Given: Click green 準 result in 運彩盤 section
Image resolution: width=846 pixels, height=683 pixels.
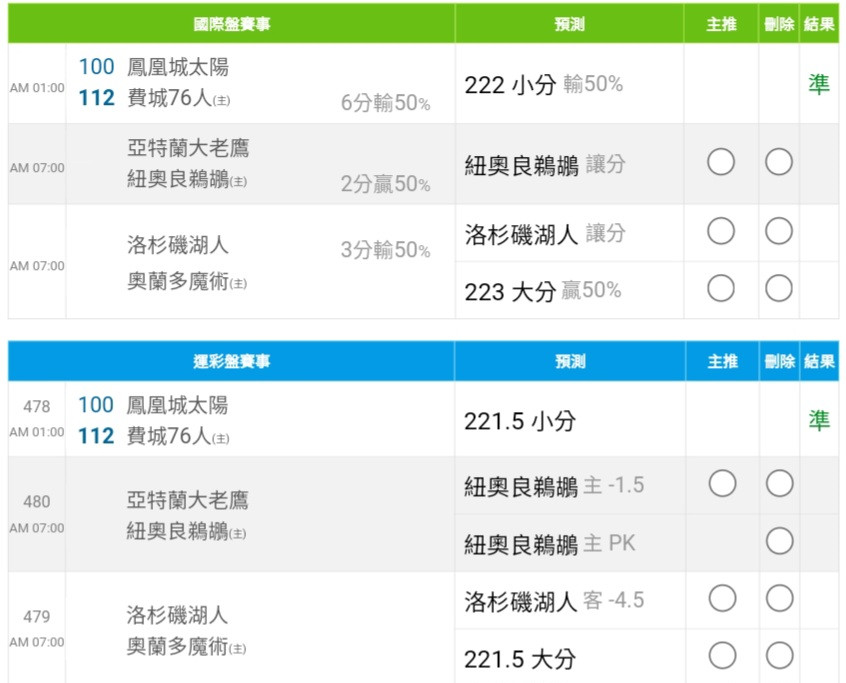Looking at the screenshot, I should [x=819, y=421].
